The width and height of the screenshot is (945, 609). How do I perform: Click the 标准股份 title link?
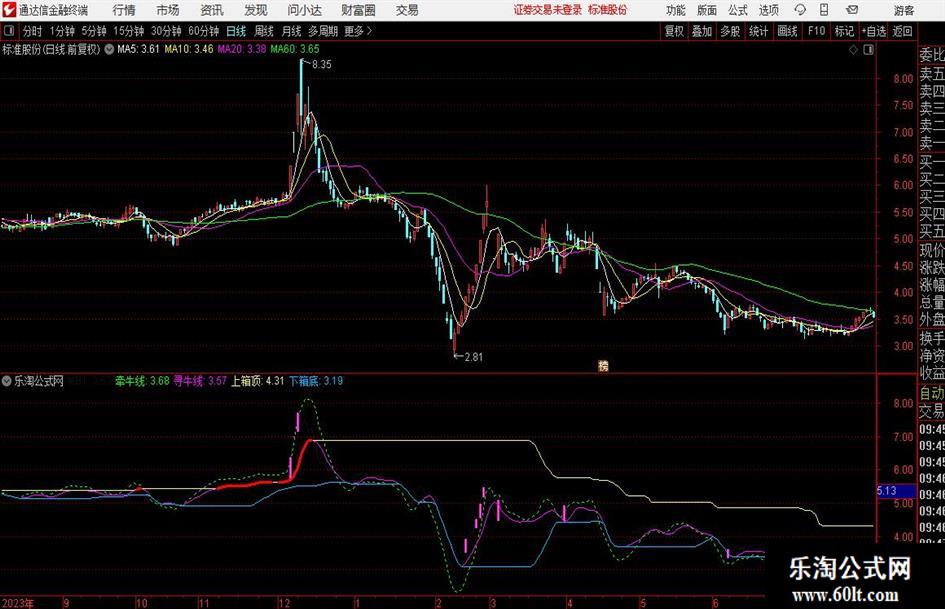point(608,10)
